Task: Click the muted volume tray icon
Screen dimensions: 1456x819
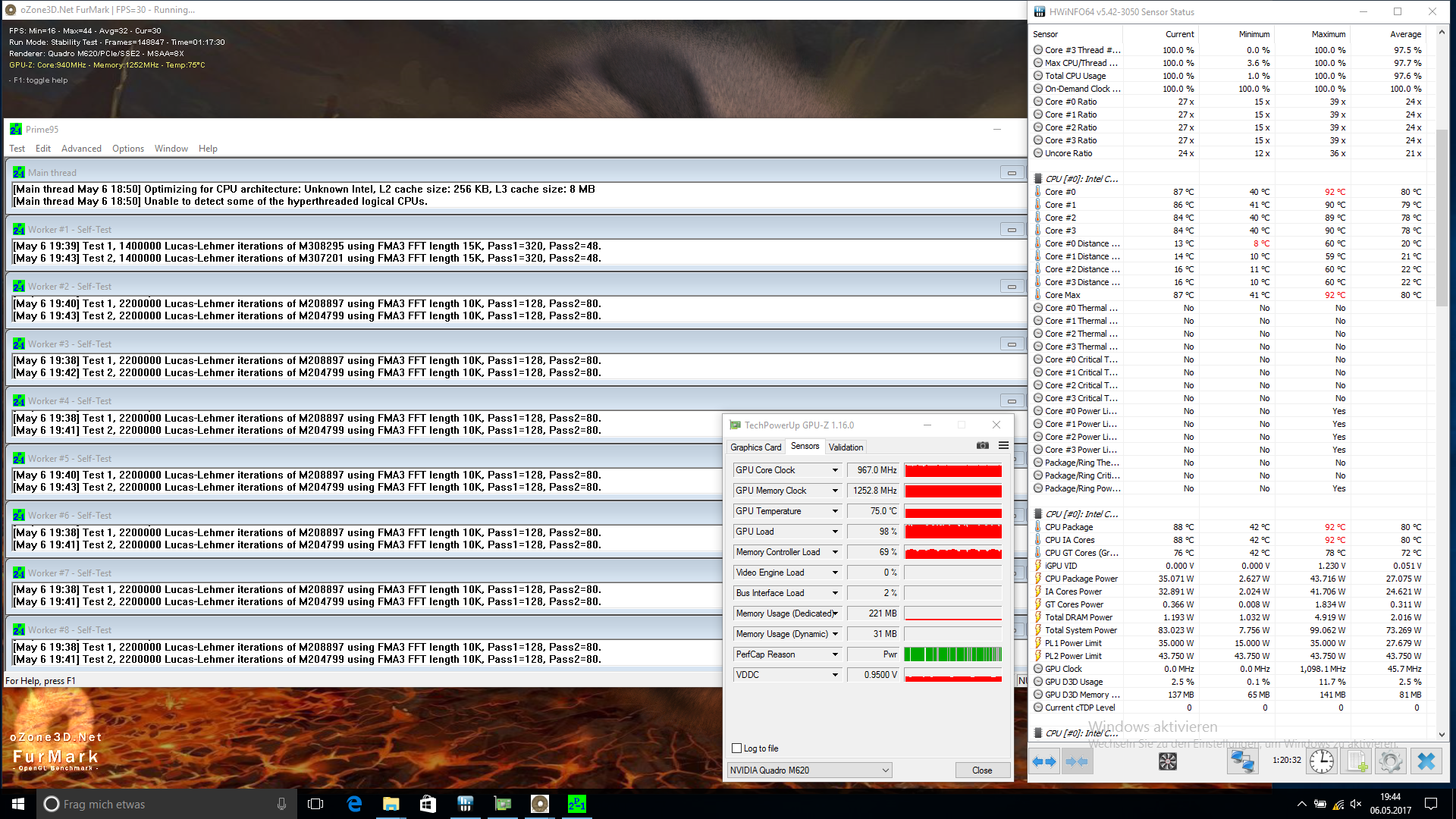Action: coord(1357,804)
